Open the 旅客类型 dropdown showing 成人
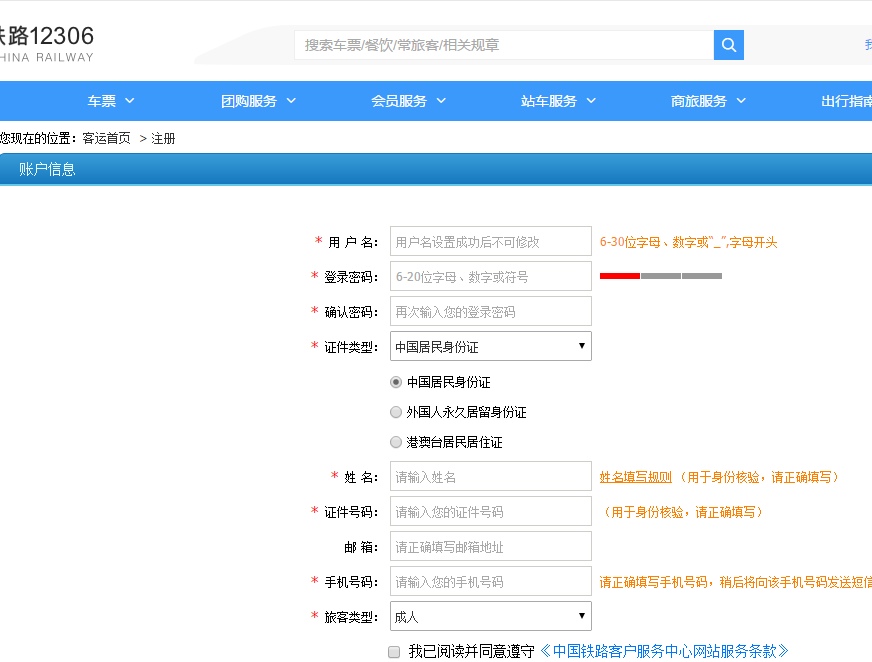872x662 pixels. coord(490,616)
